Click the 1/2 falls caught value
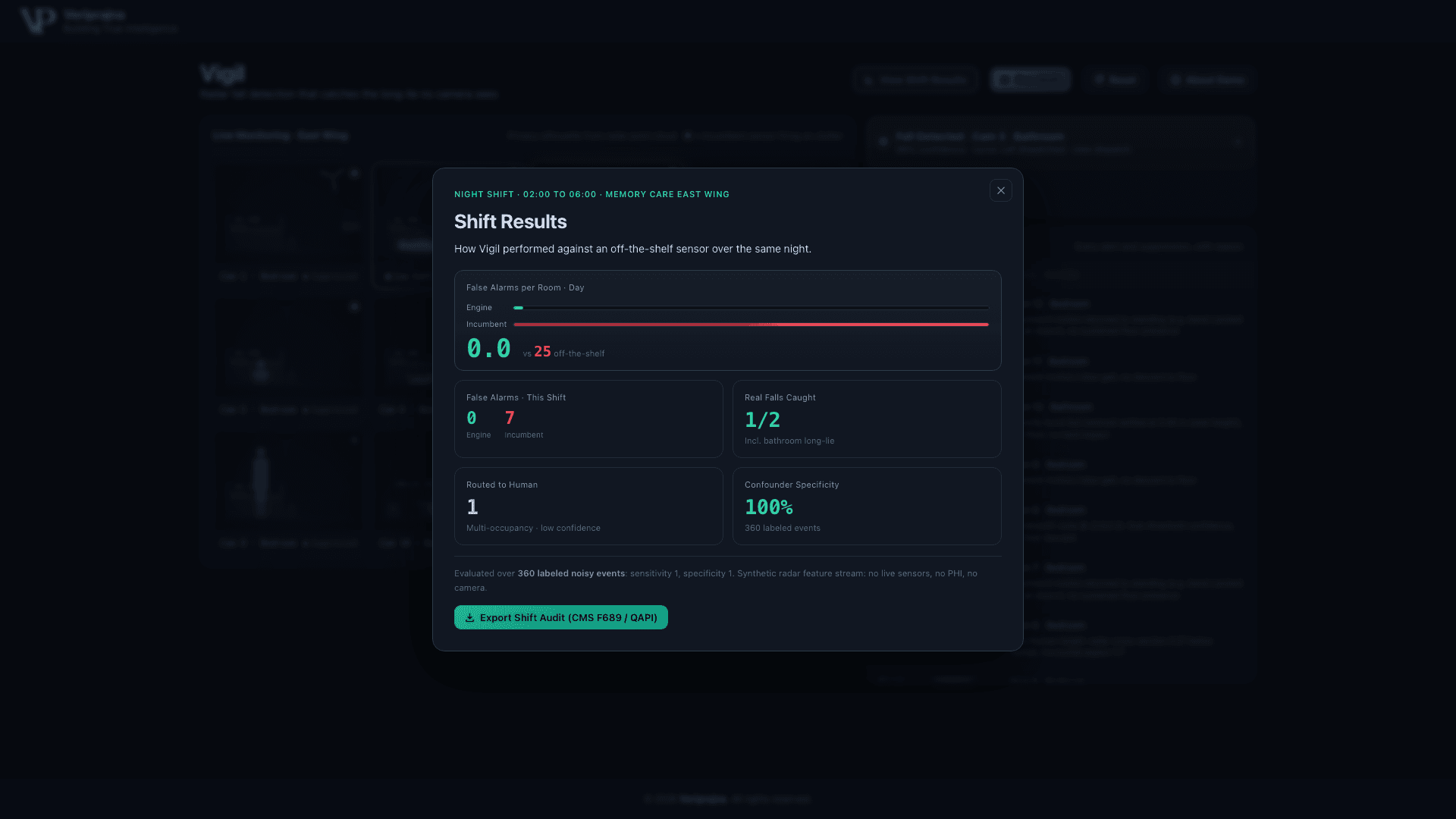This screenshot has width=1456, height=819. pos(762,419)
